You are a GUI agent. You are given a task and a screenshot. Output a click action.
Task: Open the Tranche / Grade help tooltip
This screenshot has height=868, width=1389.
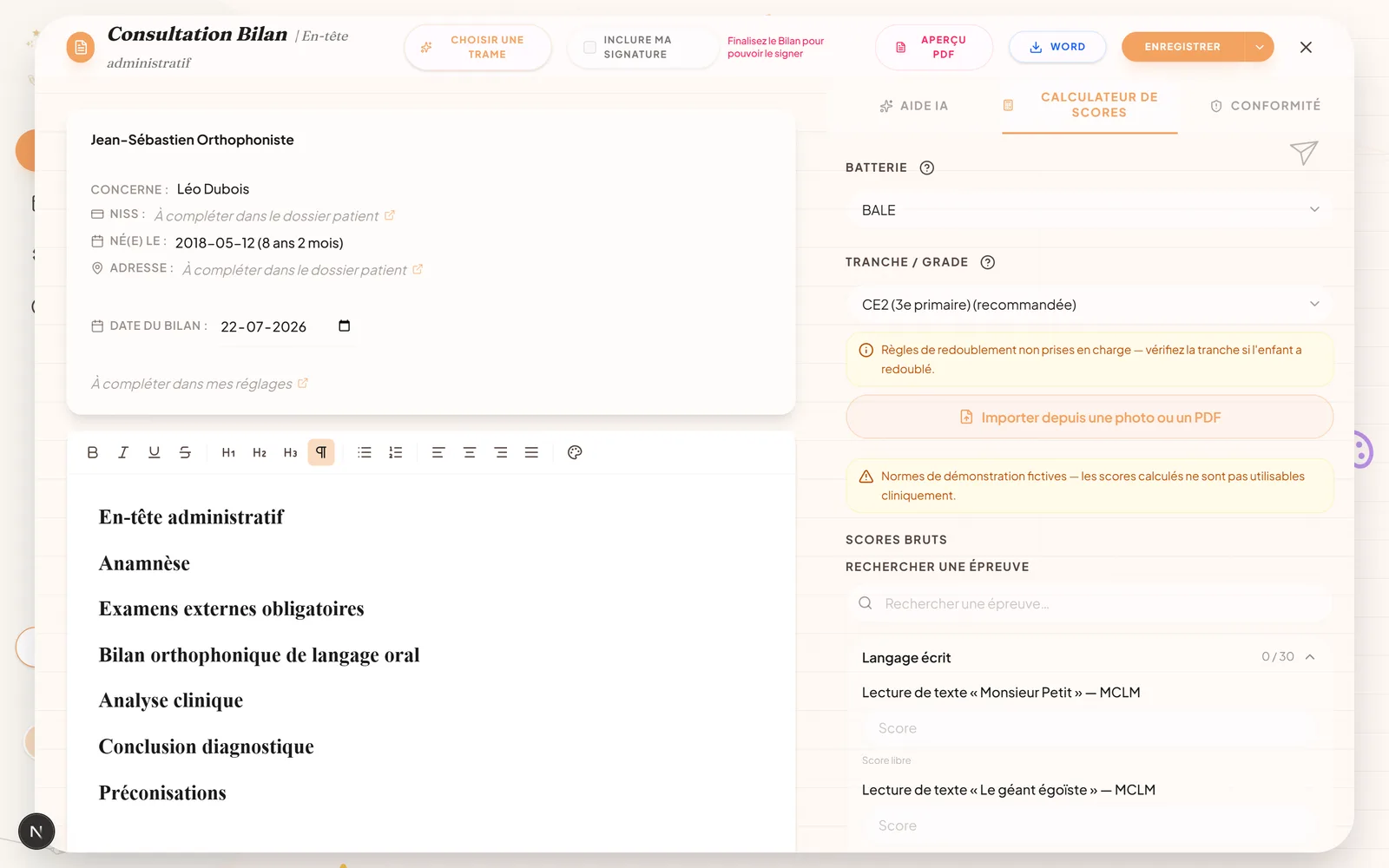click(988, 262)
